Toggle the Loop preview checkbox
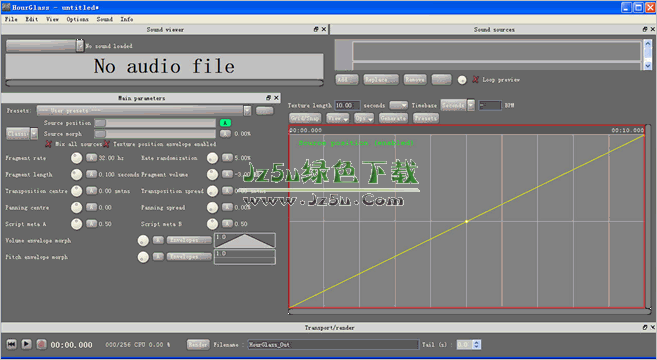The height and width of the screenshot is (360, 657). click(475, 79)
